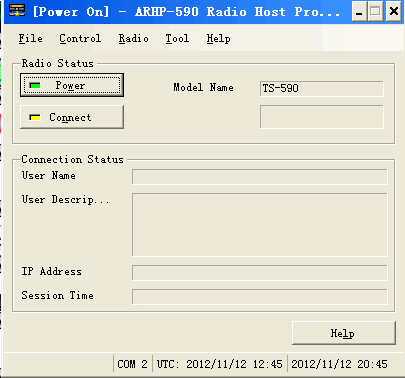Click the Help button at bottom right

tap(344, 333)
